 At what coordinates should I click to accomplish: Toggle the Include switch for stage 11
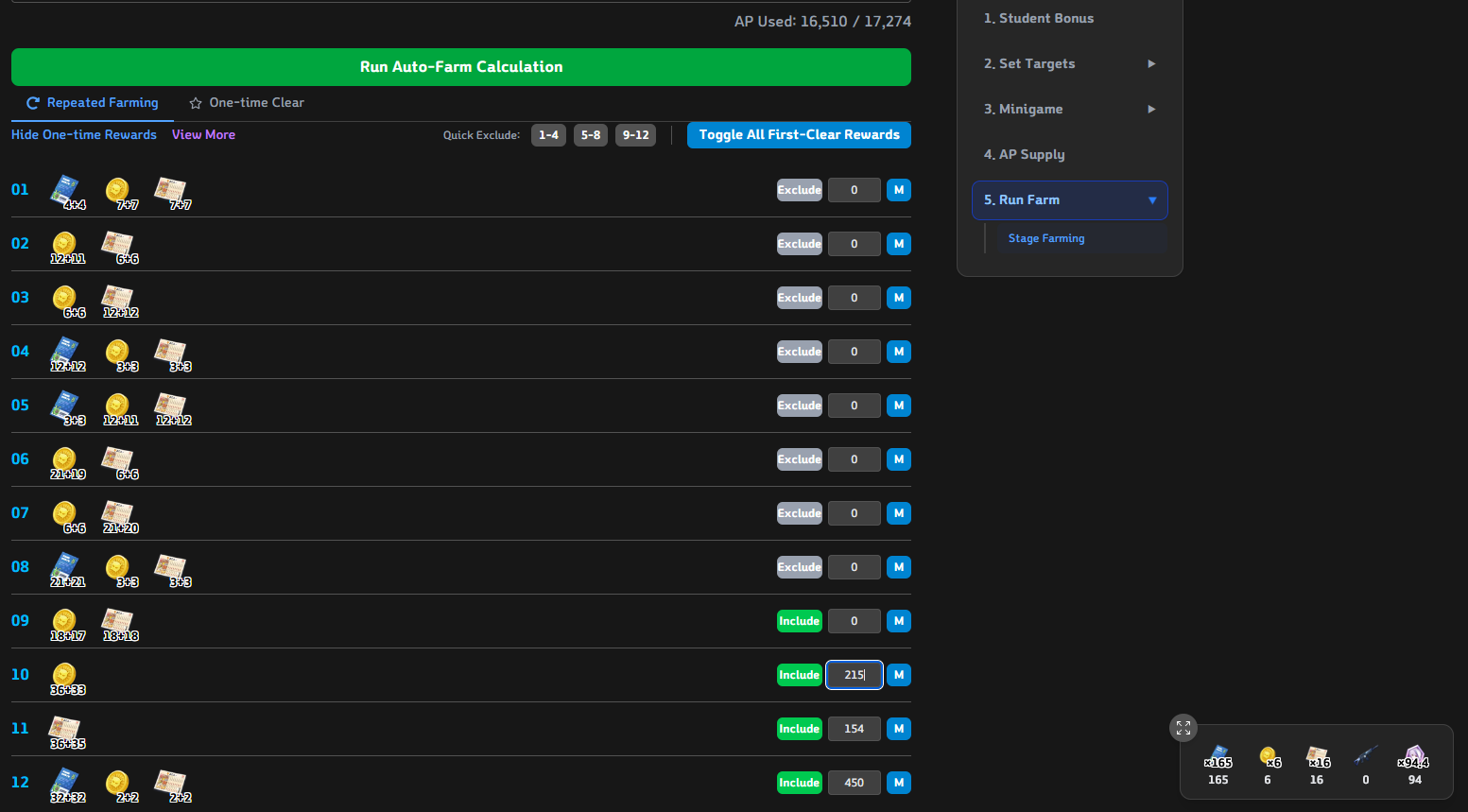point(800,729)
